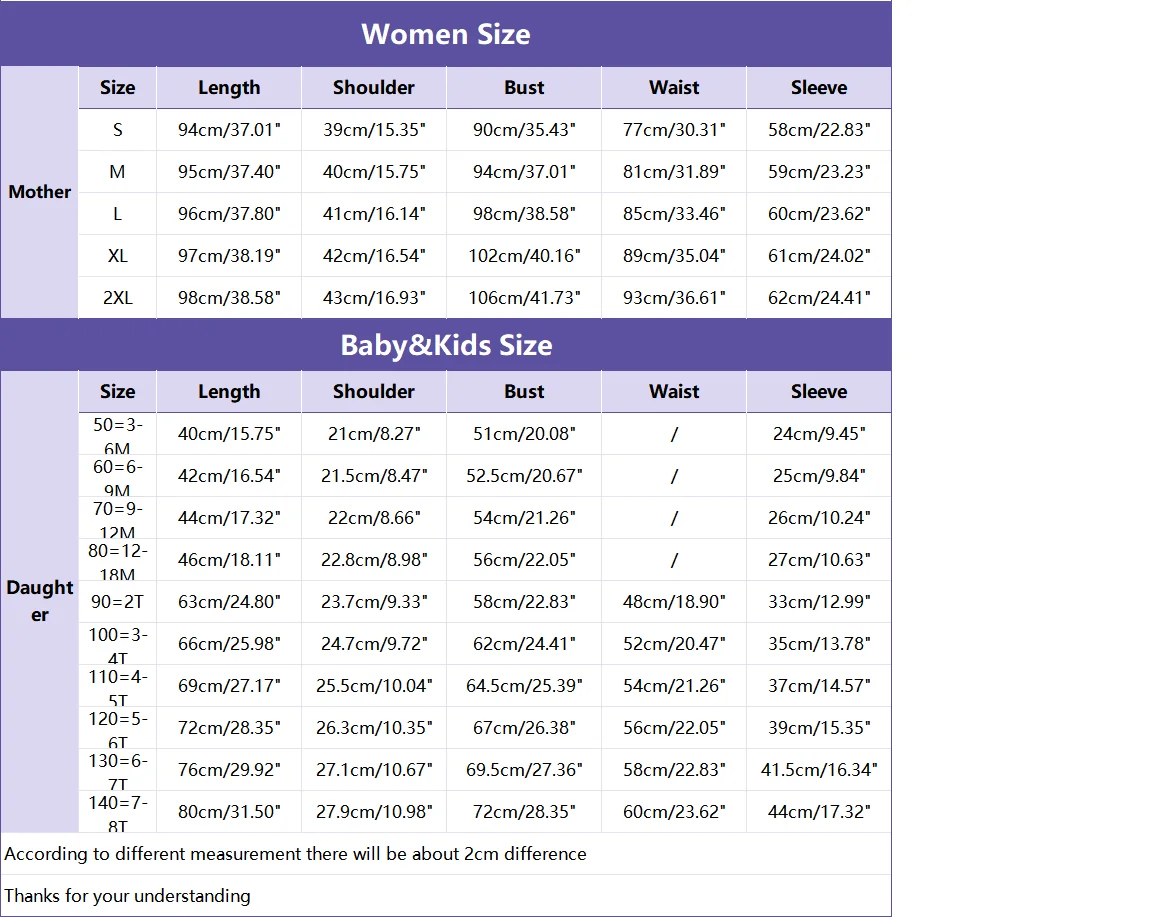Viewport: 1167px width, 917px height.
Task: Select kids size 80=12-18M cell
Action: pyautogui.click(x=118, y=560)
